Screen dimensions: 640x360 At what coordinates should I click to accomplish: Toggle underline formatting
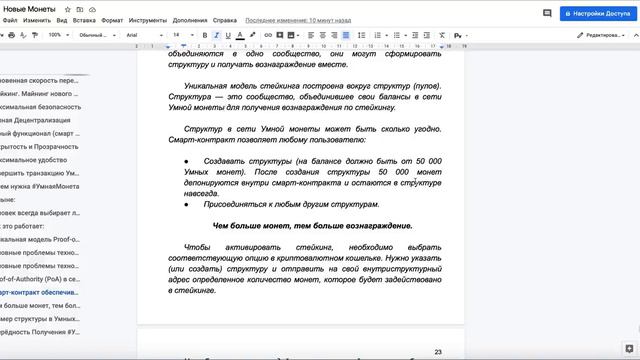(228, 36)
